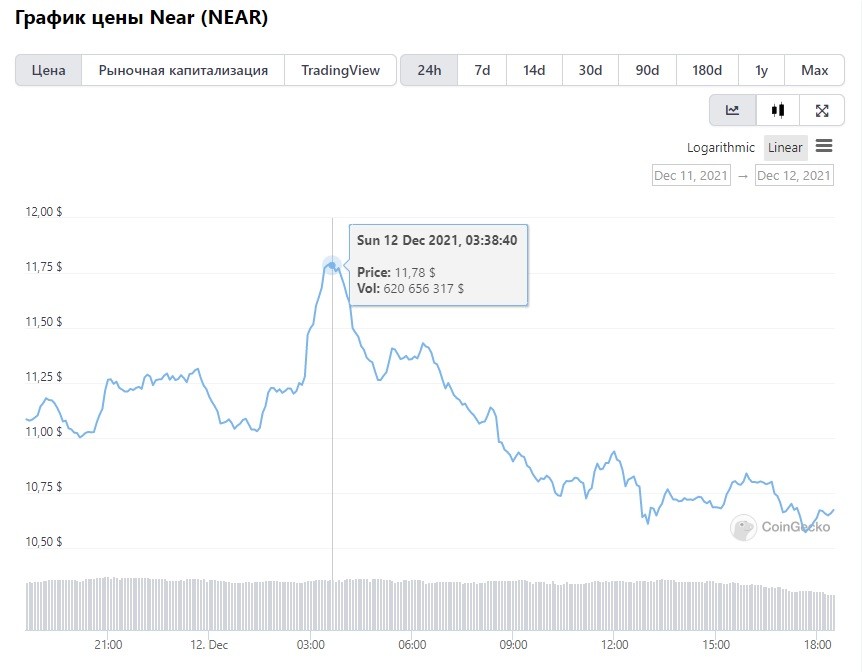Open the Dec 11, 2021 start date picker
Image resolution: width=862 pixels, height=672 pixels.
pyautogui.click(x=691, y=175)
